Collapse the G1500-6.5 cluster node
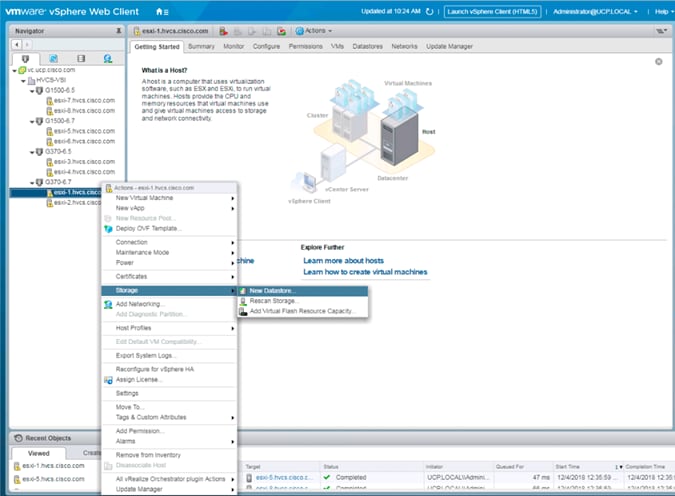This screenshot has height=496, width=675. pos(32,91)
